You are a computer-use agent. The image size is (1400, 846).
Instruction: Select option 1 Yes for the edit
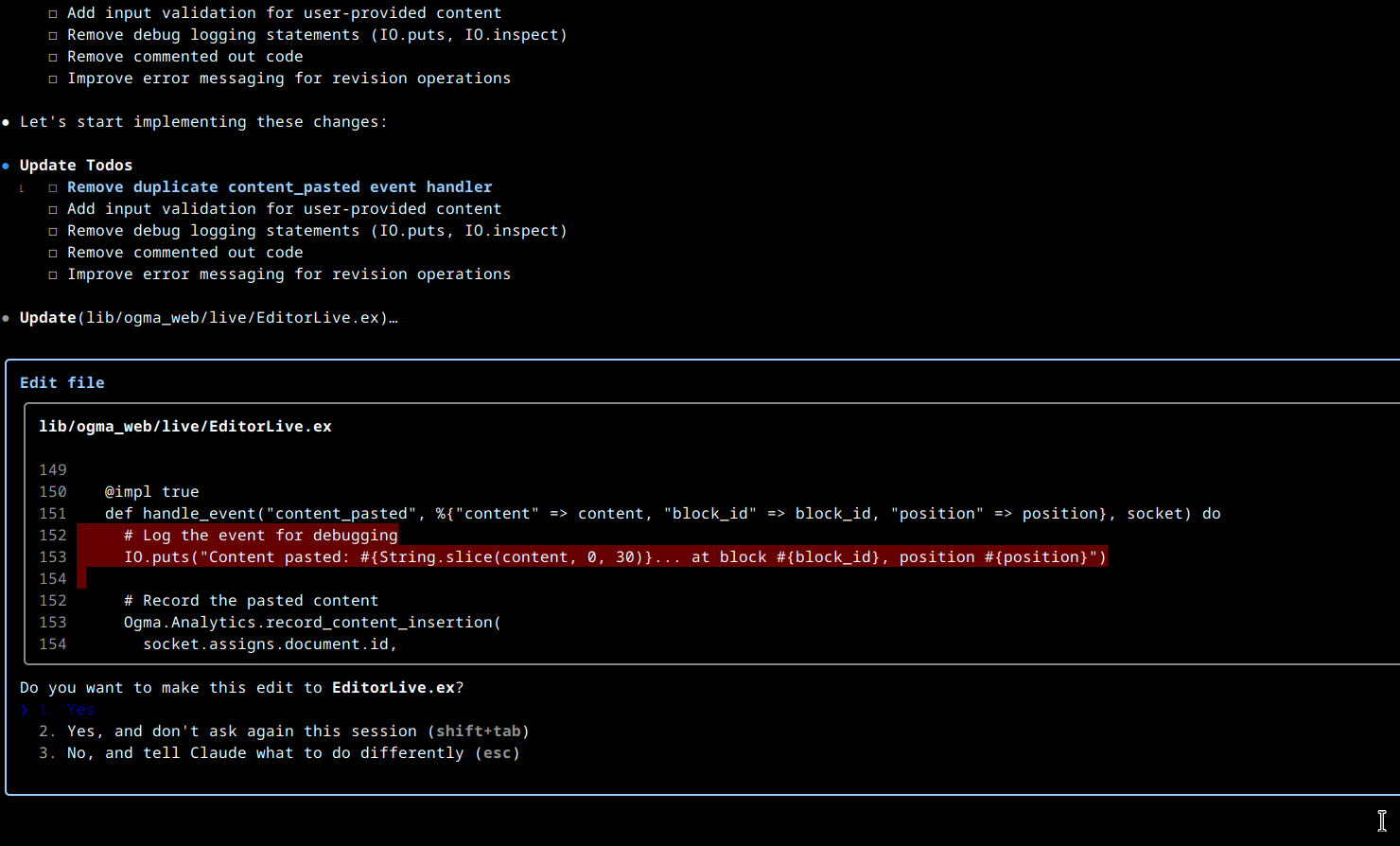[66, 710]
